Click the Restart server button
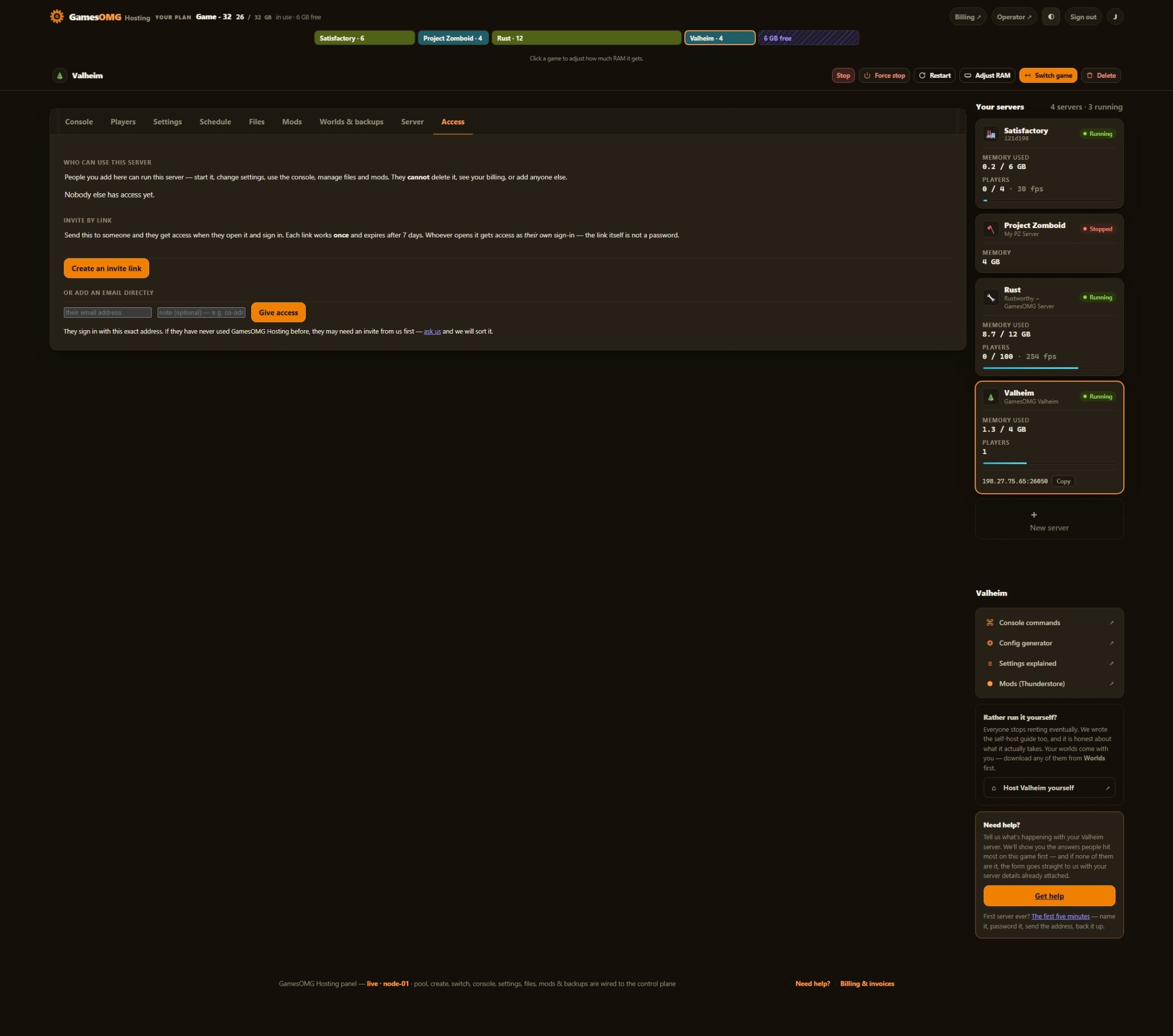 [934, 75]
